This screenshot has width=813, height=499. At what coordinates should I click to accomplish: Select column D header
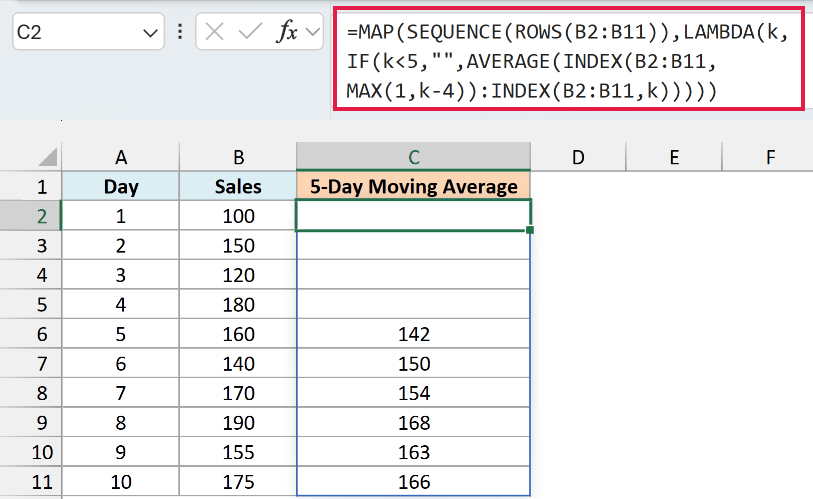578,157
